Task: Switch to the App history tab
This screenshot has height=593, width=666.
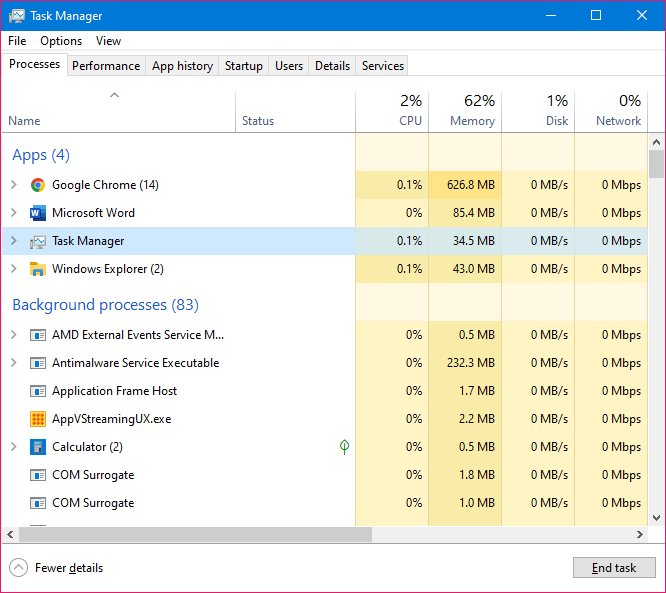Action: [182, 66]
